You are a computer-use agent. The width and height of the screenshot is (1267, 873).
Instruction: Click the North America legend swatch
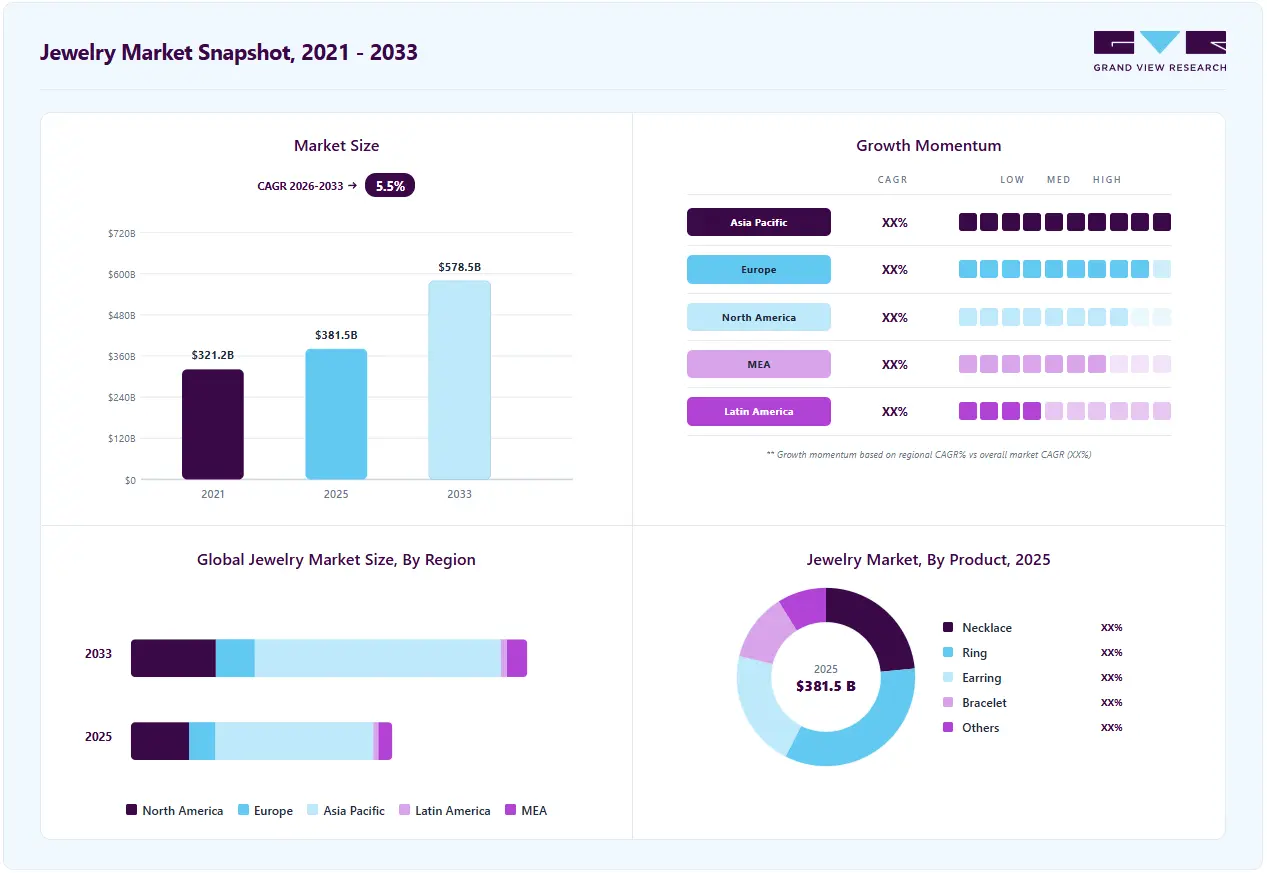click(131, 810)
